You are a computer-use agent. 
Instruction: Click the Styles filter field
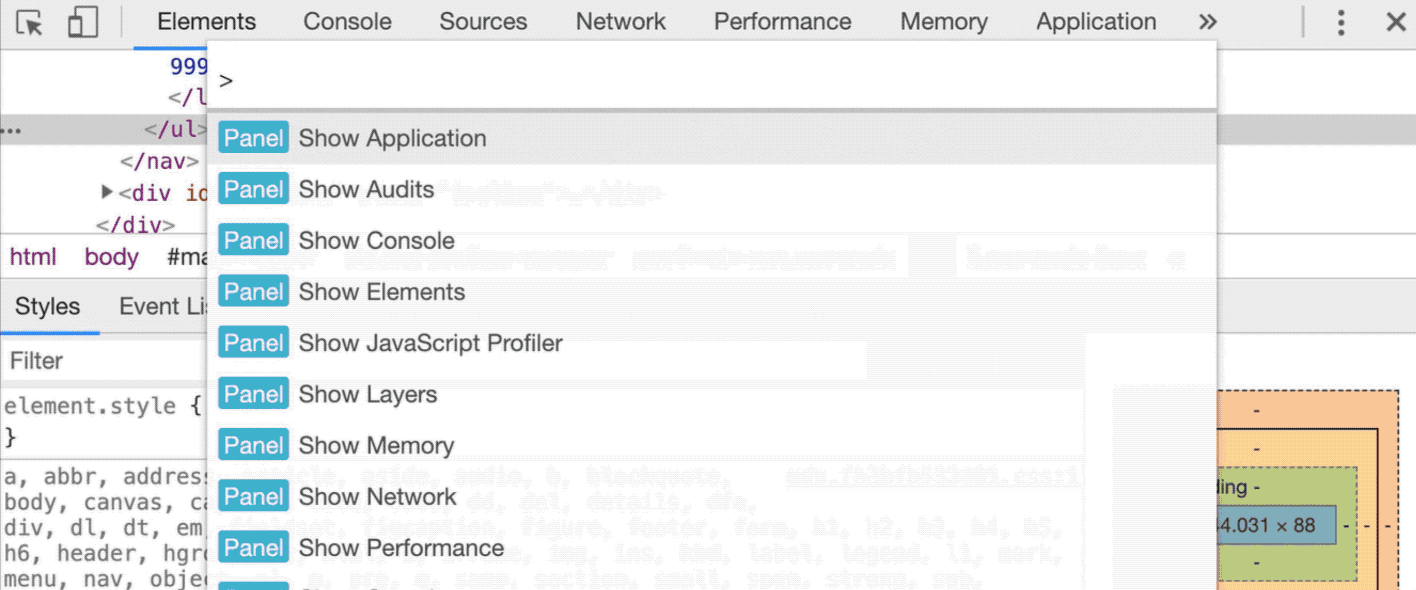(x=100, y=361)
